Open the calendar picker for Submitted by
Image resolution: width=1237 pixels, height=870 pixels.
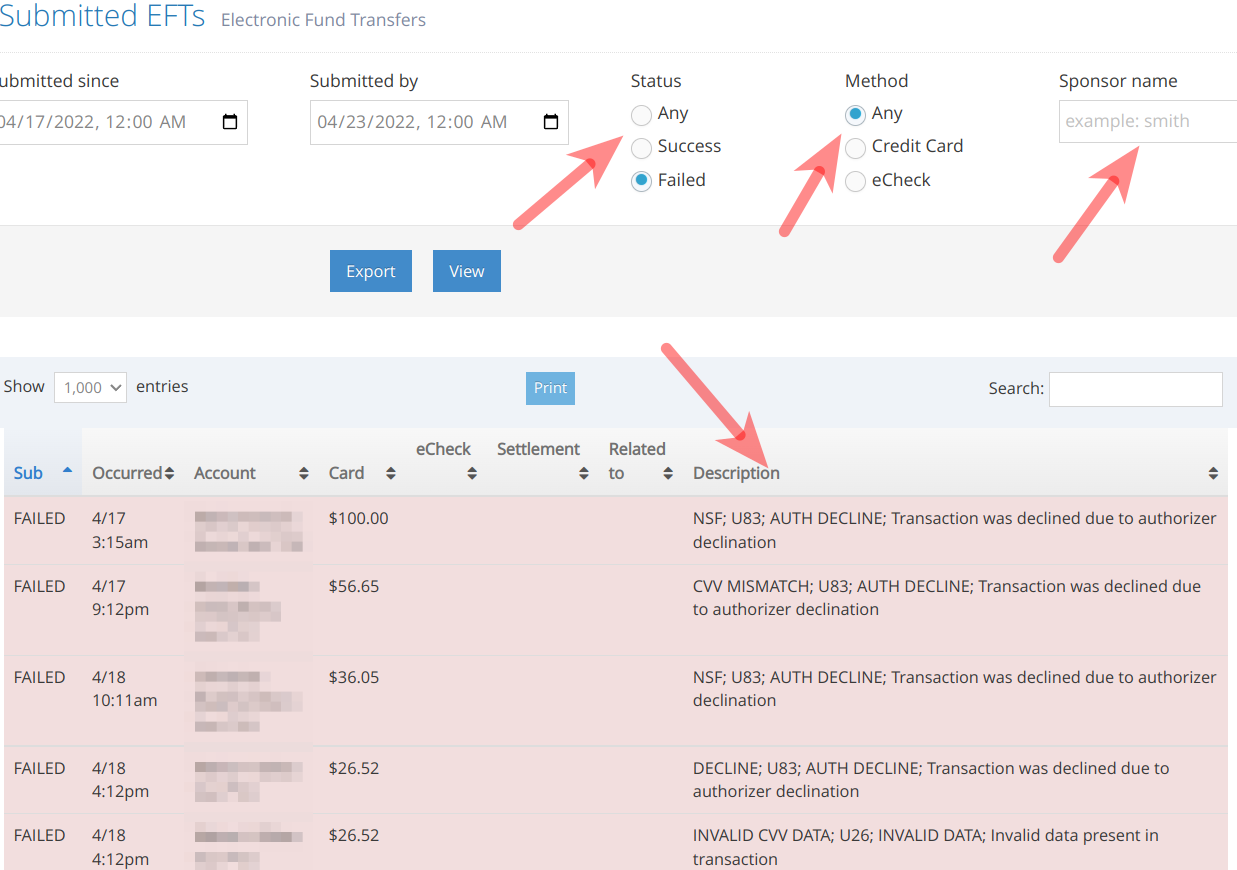550,121
